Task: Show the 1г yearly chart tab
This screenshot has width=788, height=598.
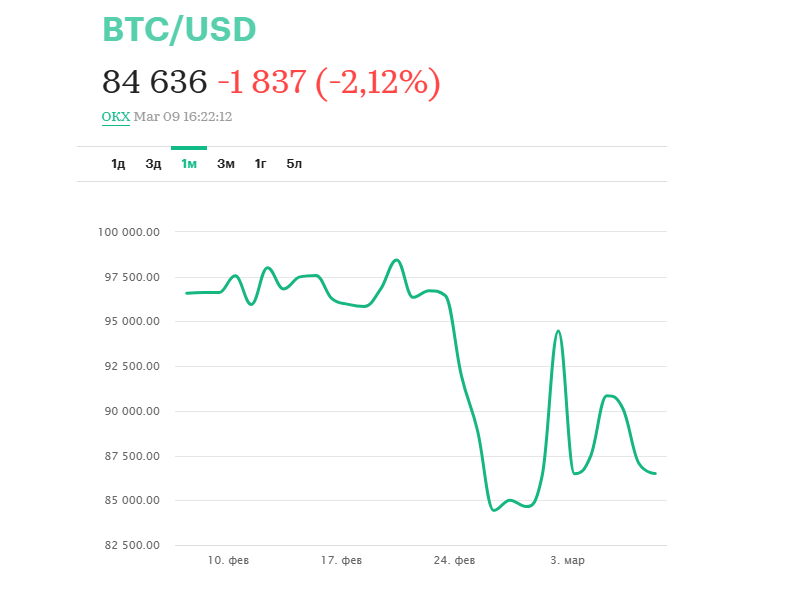Action: 260,164
